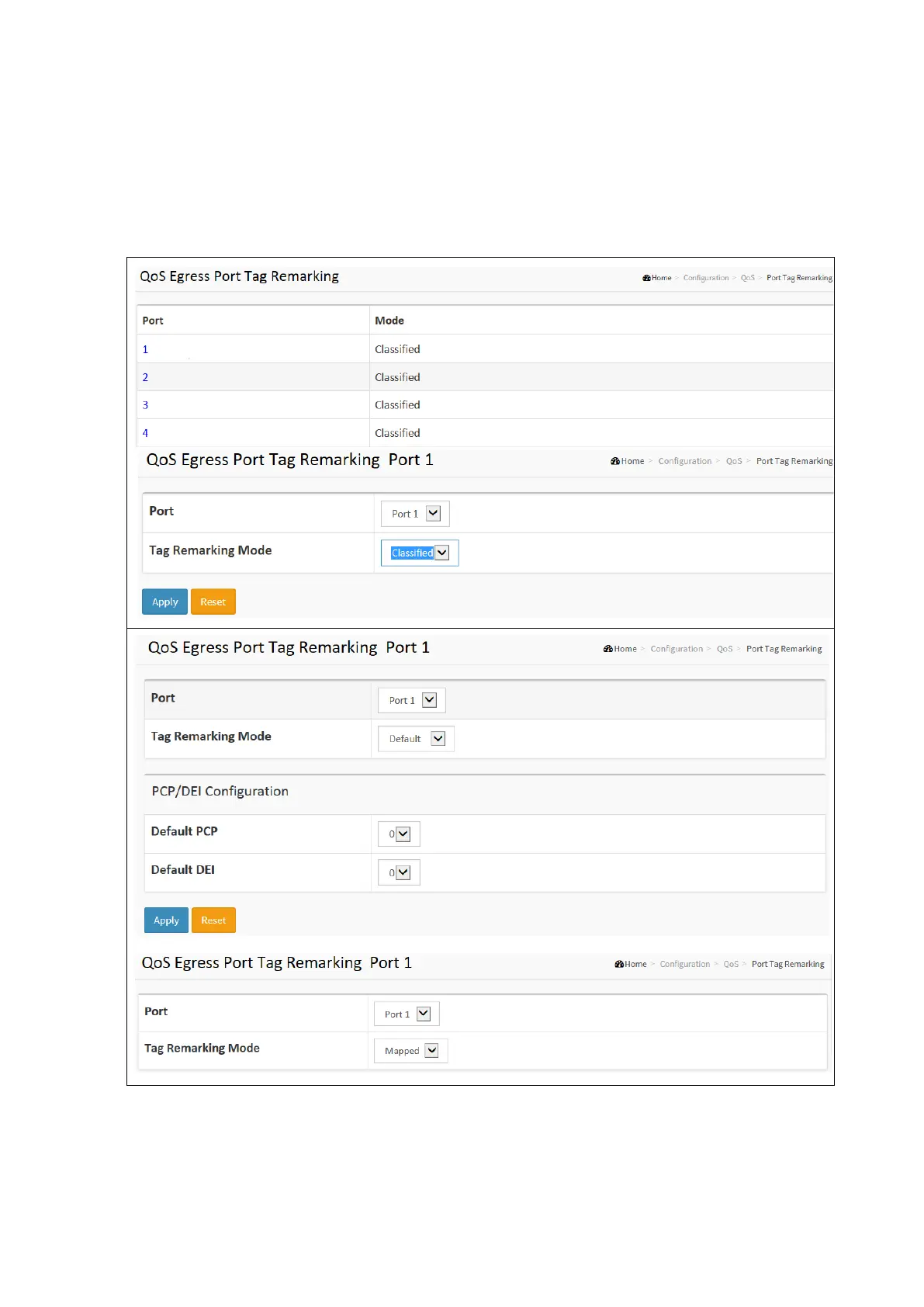
Task: Click Apply under the Classified mode form
Action: [x=164, y=602]
